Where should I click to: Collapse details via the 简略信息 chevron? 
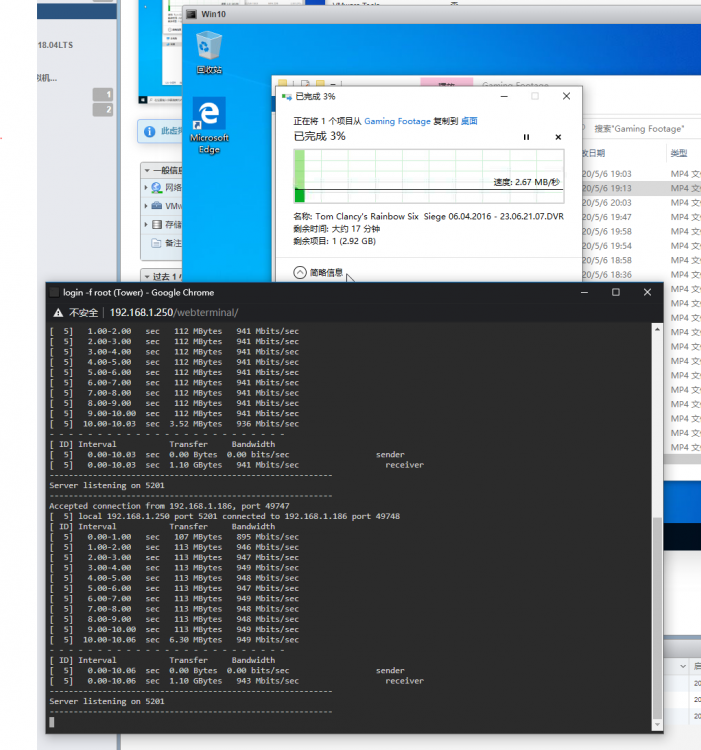(300, 273)
